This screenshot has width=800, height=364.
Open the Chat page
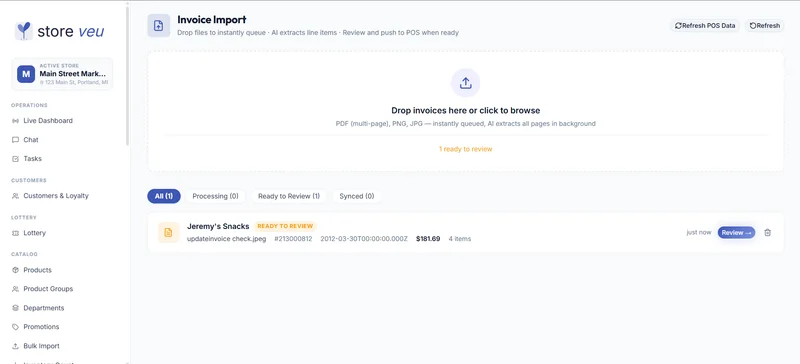point(31,140)
